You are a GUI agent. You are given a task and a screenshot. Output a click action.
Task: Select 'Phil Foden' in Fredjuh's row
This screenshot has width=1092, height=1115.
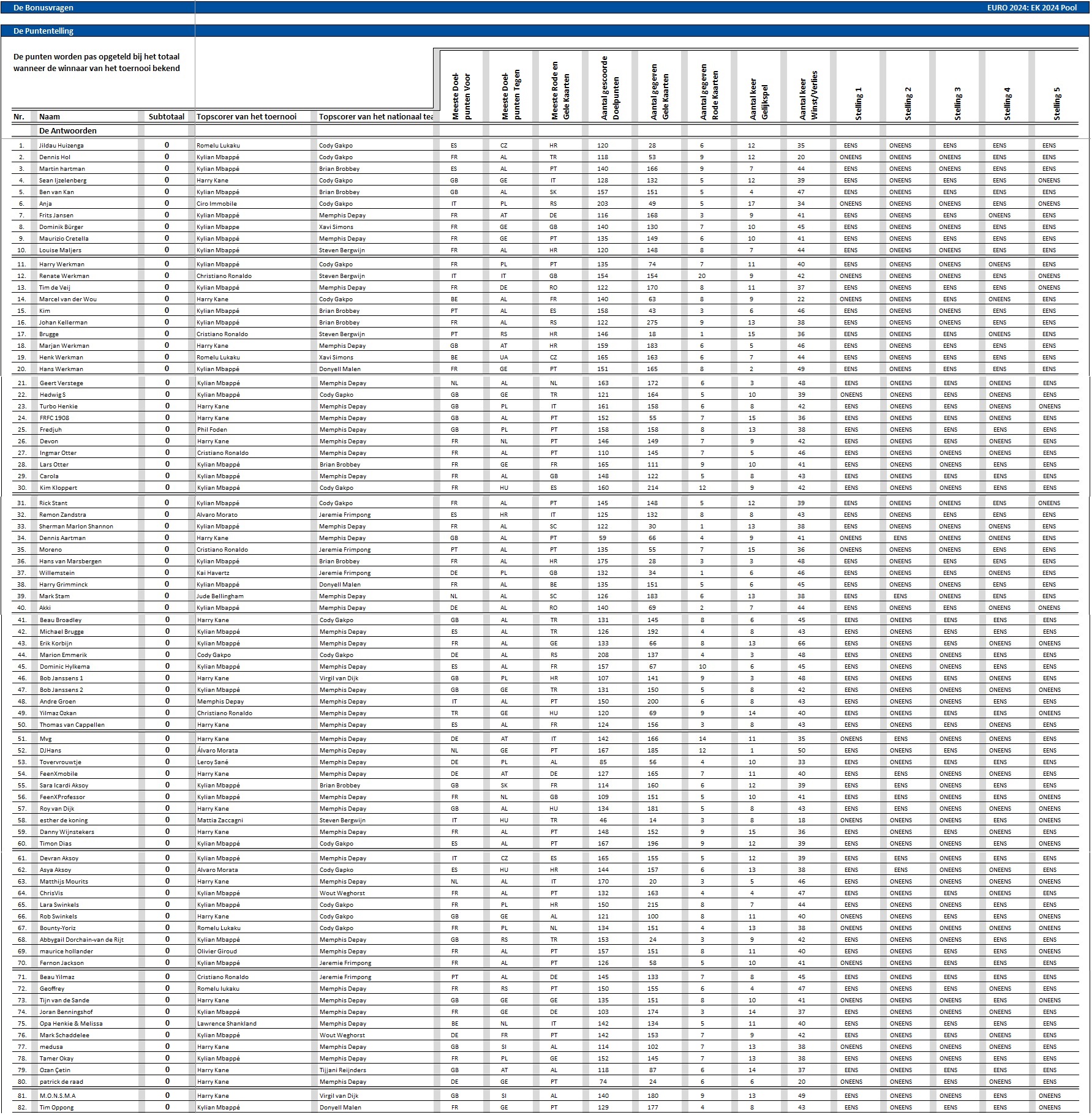point(212,430)
